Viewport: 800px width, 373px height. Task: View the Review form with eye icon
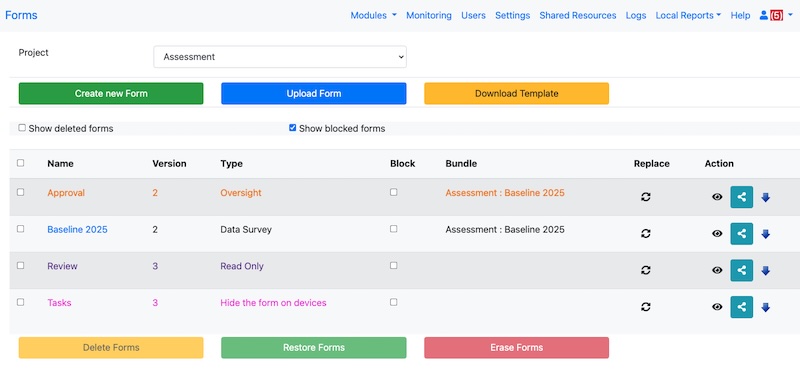tap(717, 270)
